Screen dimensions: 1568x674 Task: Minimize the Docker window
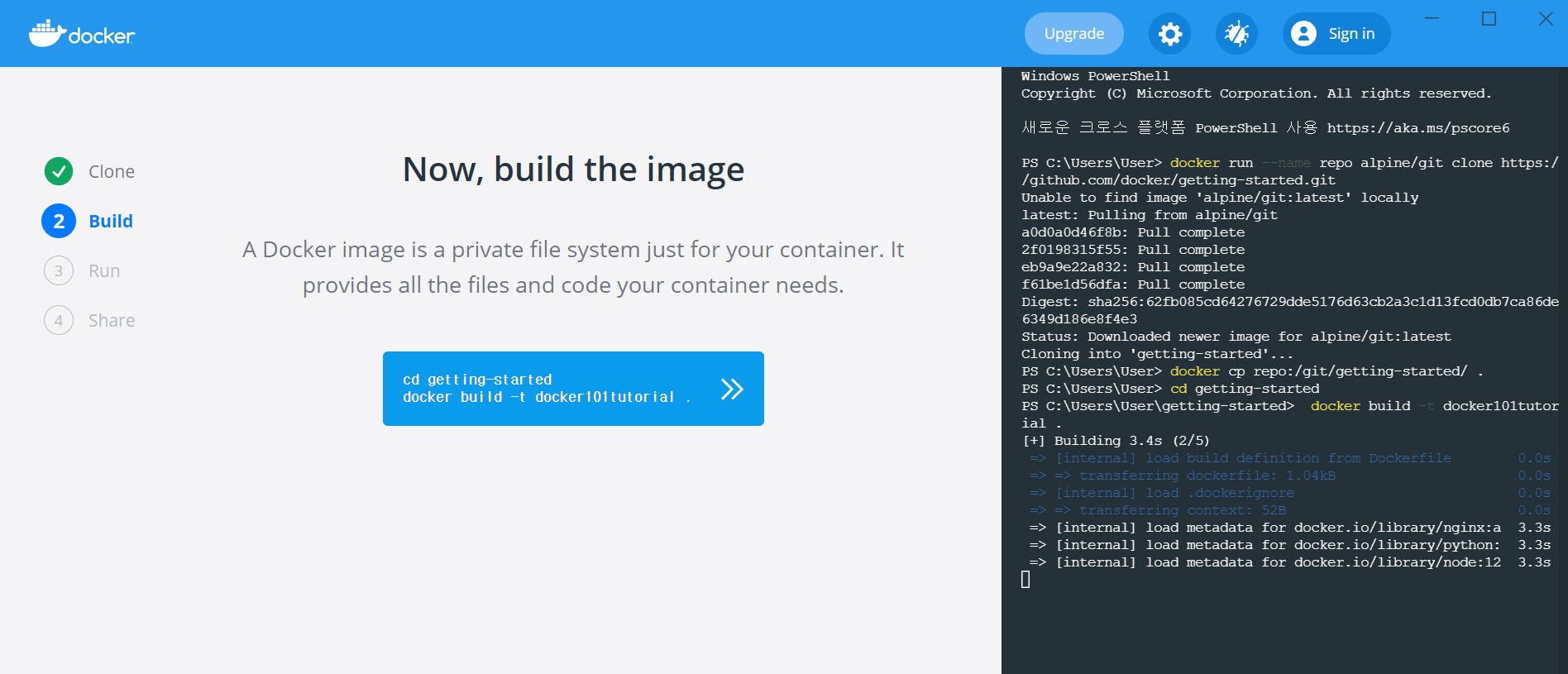(x=1432, y=18)
